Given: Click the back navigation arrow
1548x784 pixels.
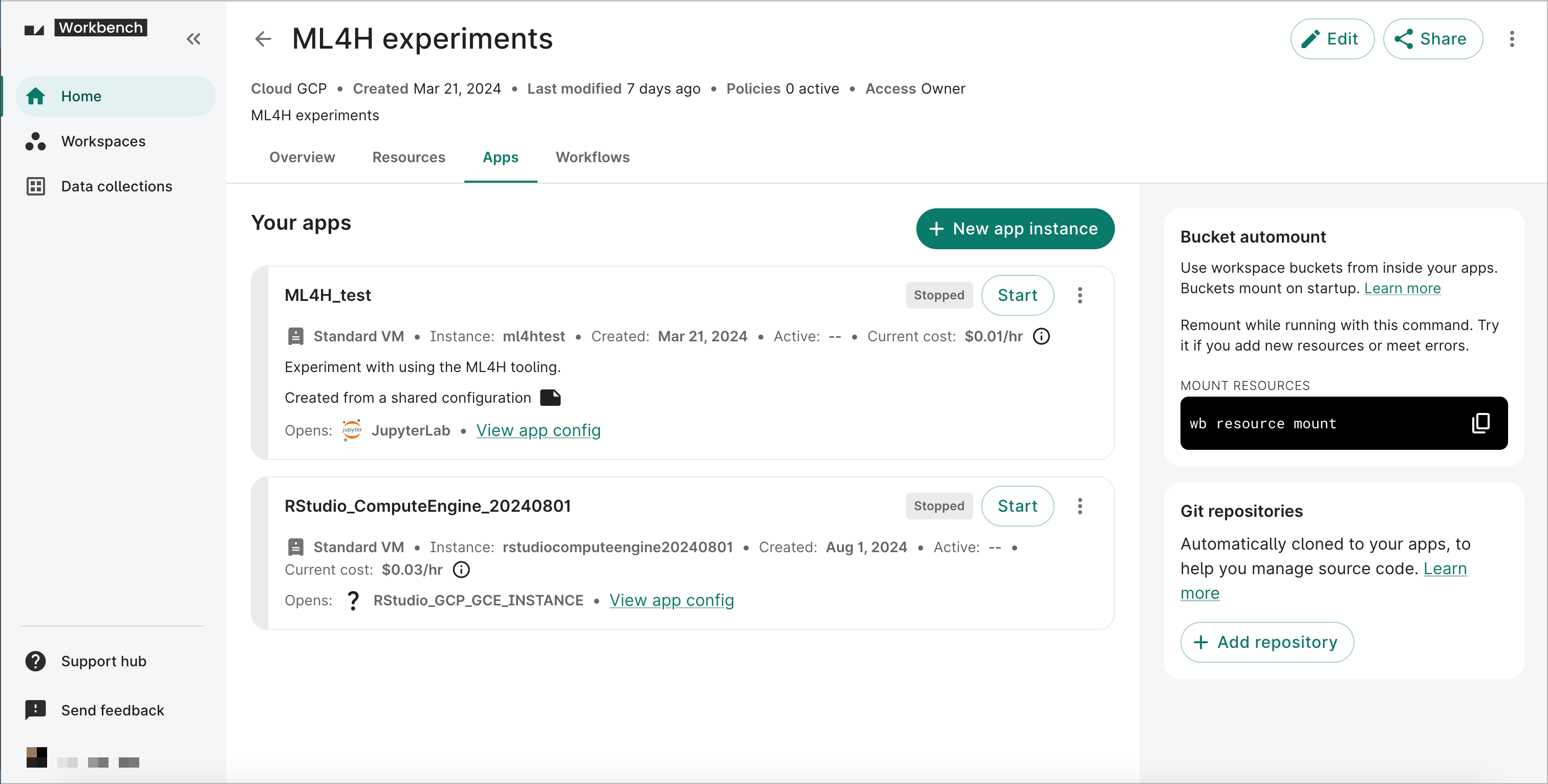Looking at the screenshot, I should [x=263, y=39].
